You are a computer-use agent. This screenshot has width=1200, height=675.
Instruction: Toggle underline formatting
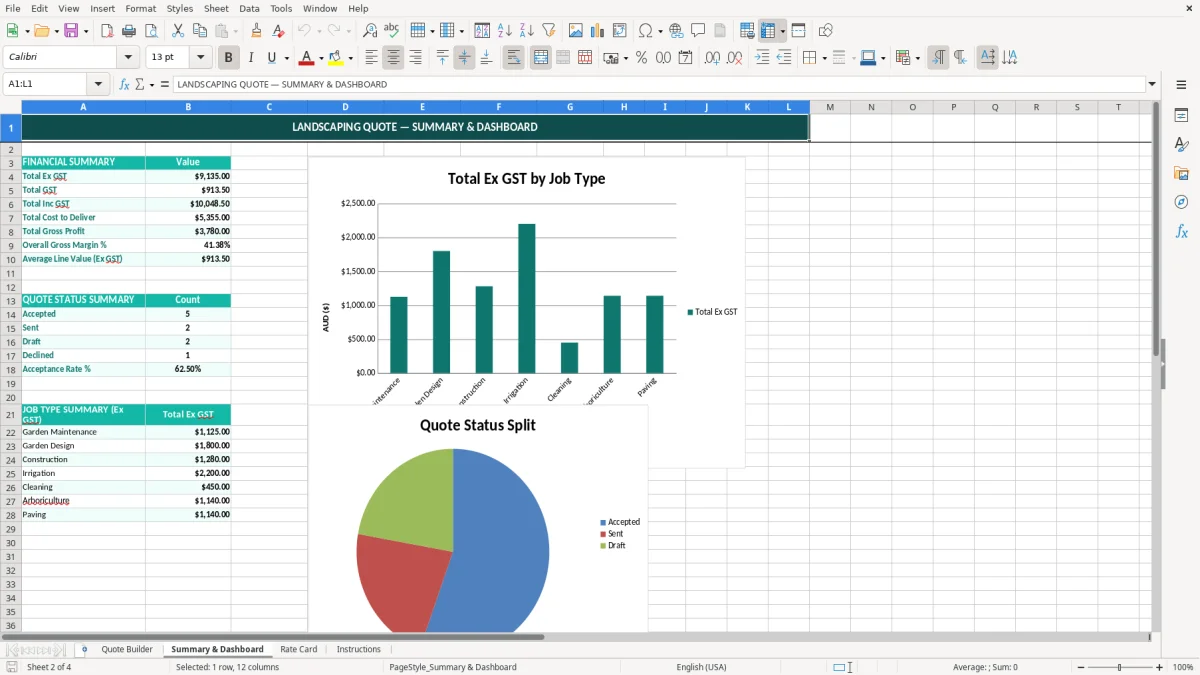(x=272, y=58)
